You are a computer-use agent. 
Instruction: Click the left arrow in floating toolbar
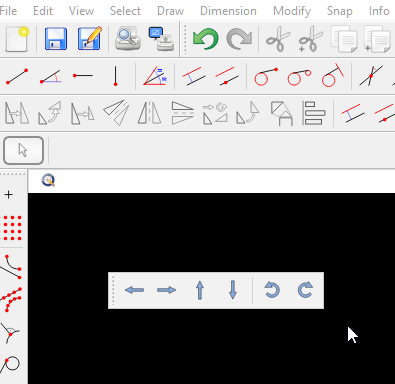coord(134,290)
